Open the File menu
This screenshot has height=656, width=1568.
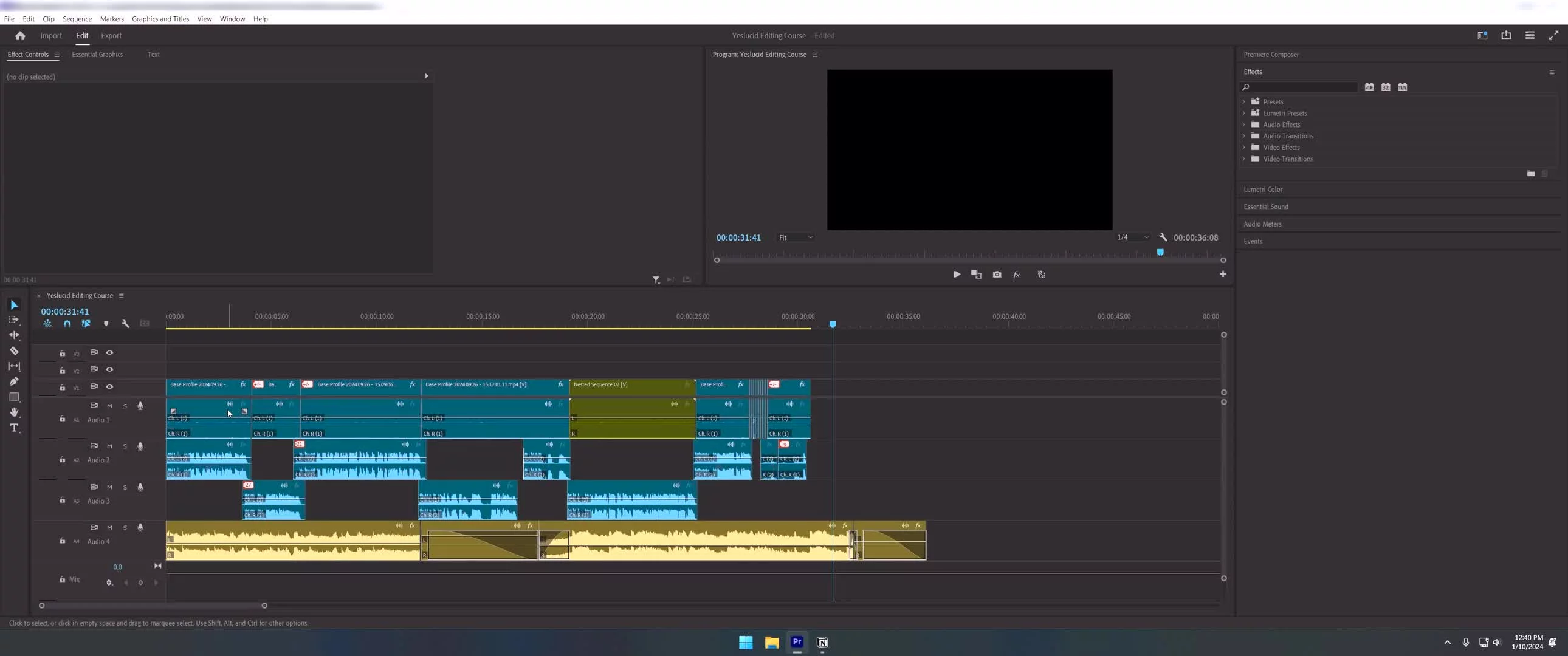coord(9,19)
